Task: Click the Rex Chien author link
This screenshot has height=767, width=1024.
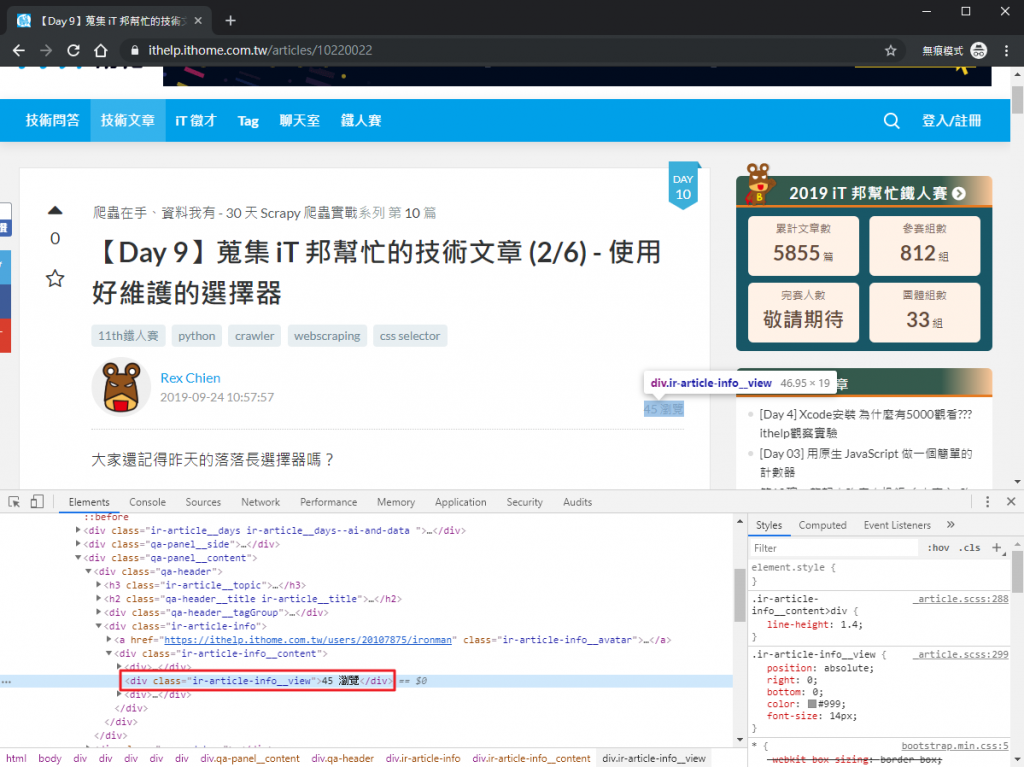Action: pos(190,378)
